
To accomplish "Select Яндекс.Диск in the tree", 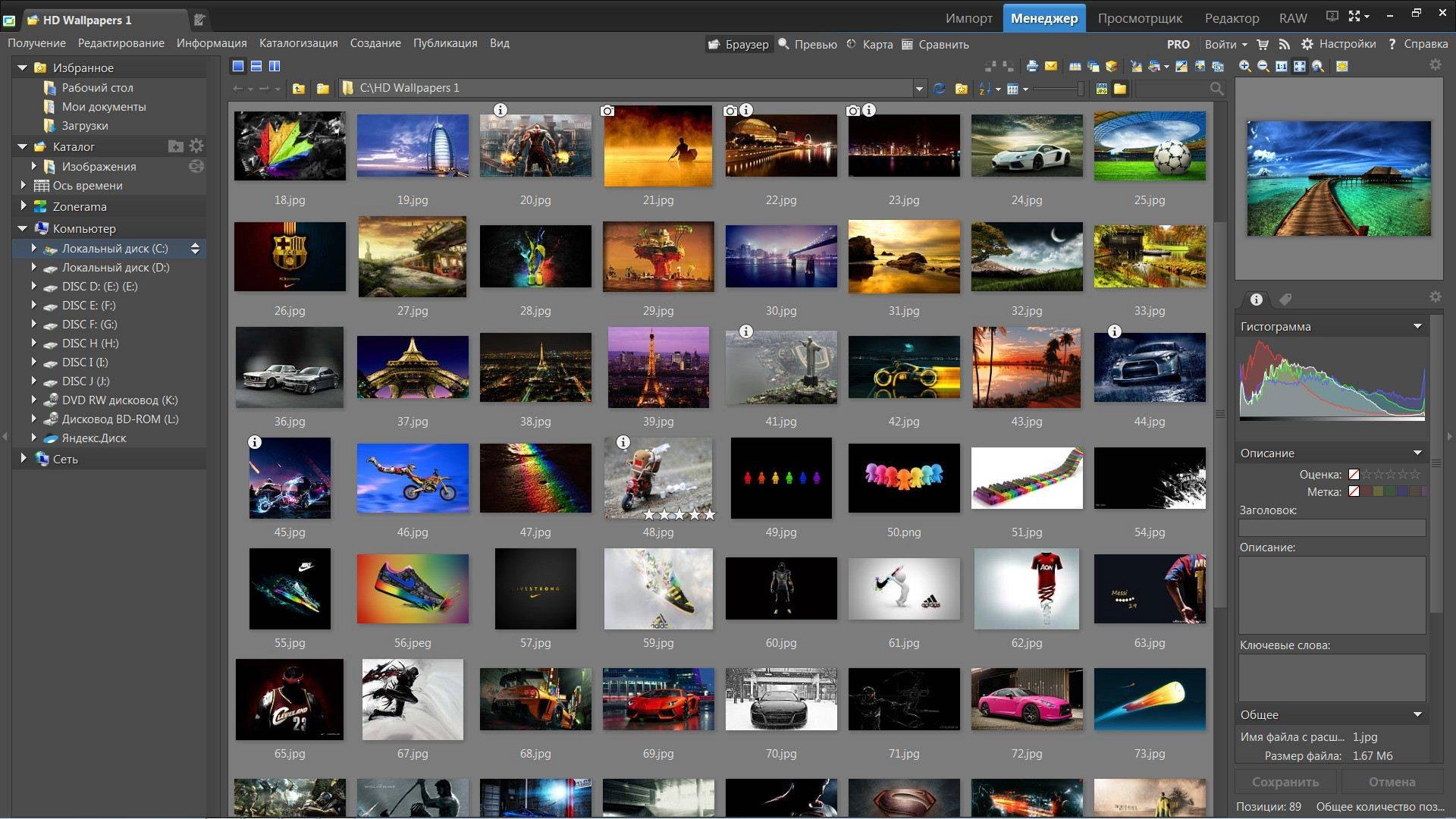I will [x=94, y=438].
